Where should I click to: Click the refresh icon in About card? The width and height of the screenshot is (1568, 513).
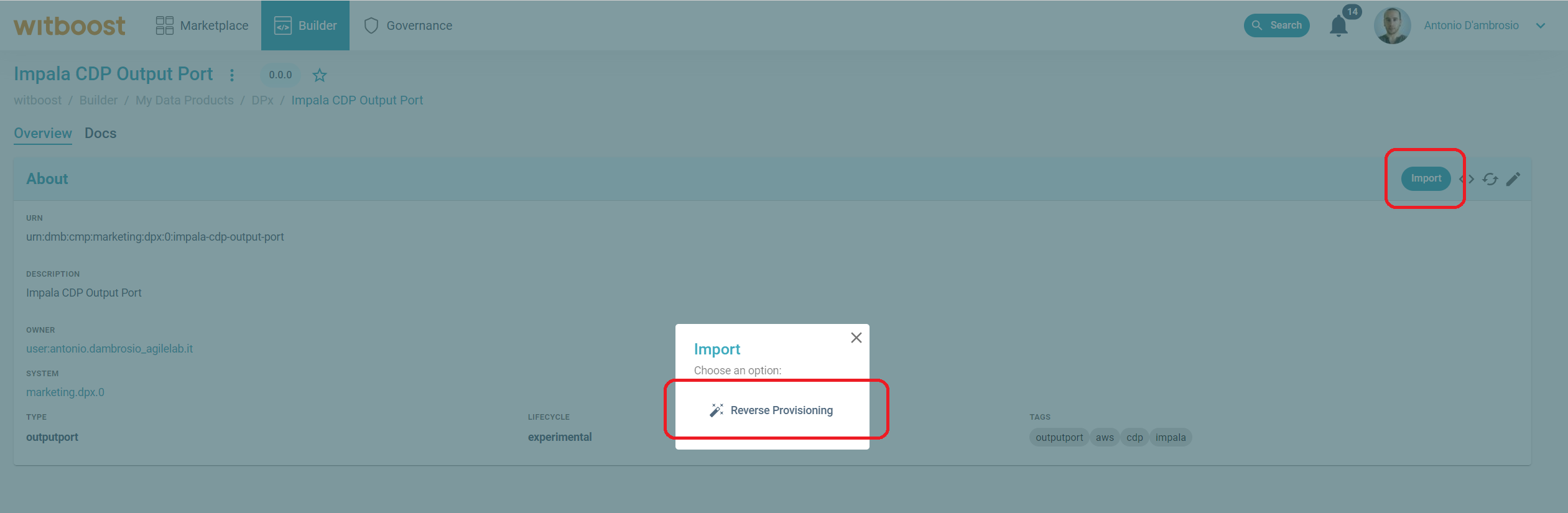tap(1490, 179)
